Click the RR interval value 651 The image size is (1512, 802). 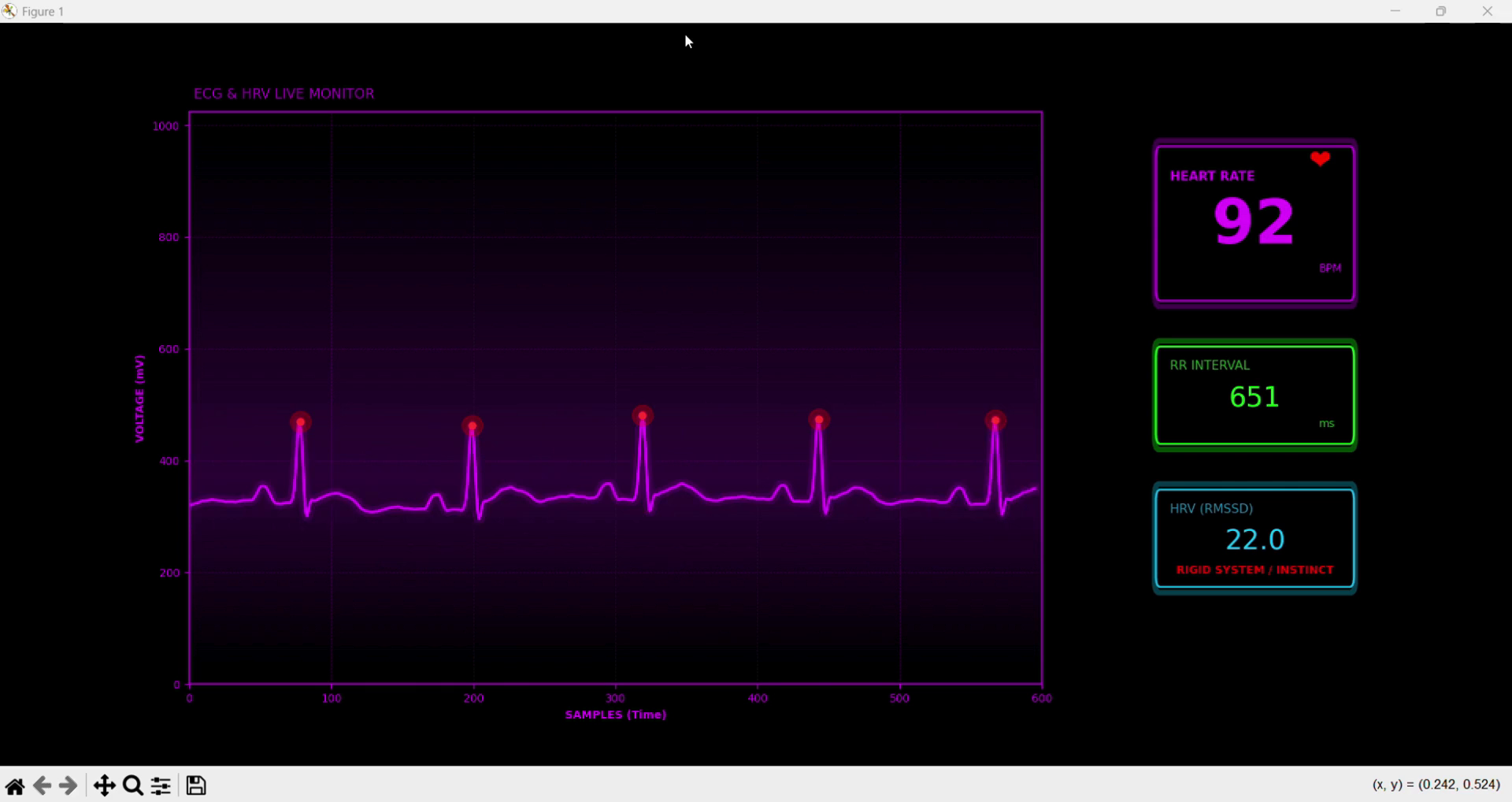(1254, 396)
